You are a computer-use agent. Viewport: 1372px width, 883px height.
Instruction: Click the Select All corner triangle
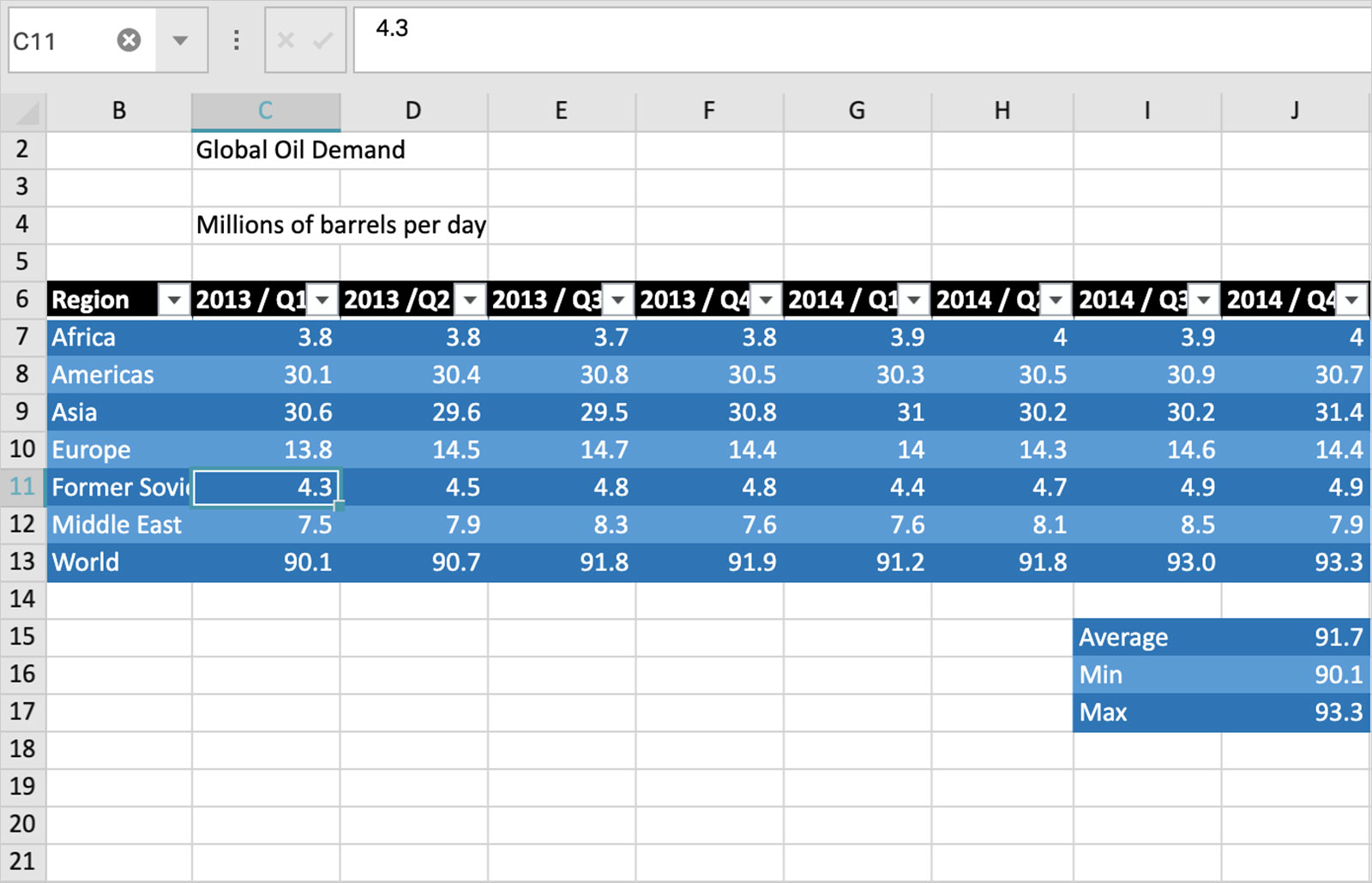(x=24, y=111)
